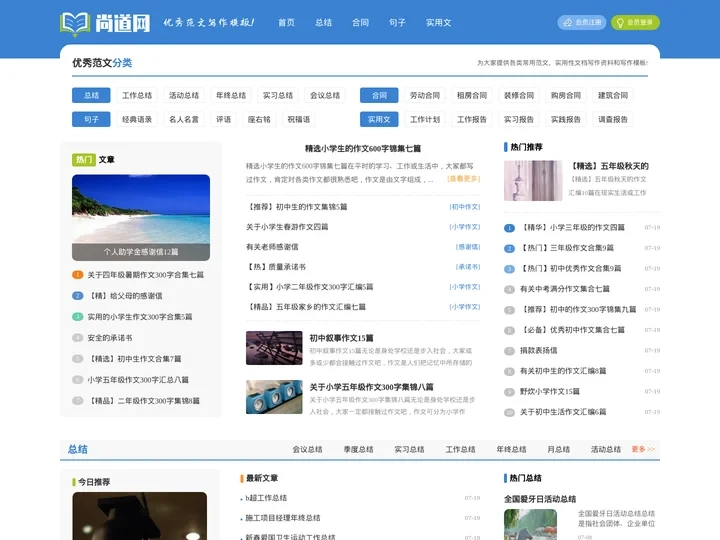Select the 会议总结 tag in category grid
This screenshot has width=720, height=540.
click(x=325, y=96)
